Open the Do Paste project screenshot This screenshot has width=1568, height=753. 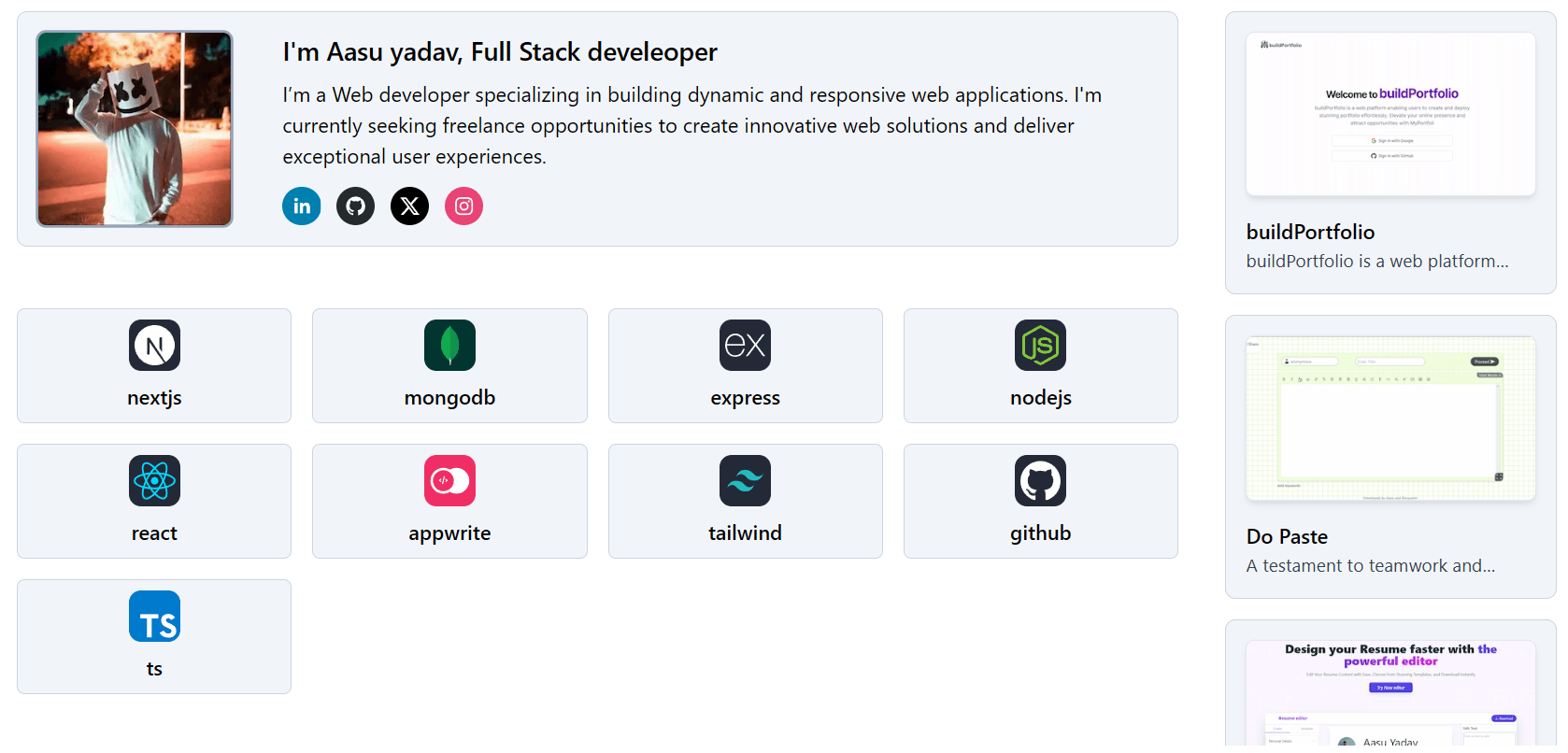click(1390, 419)
